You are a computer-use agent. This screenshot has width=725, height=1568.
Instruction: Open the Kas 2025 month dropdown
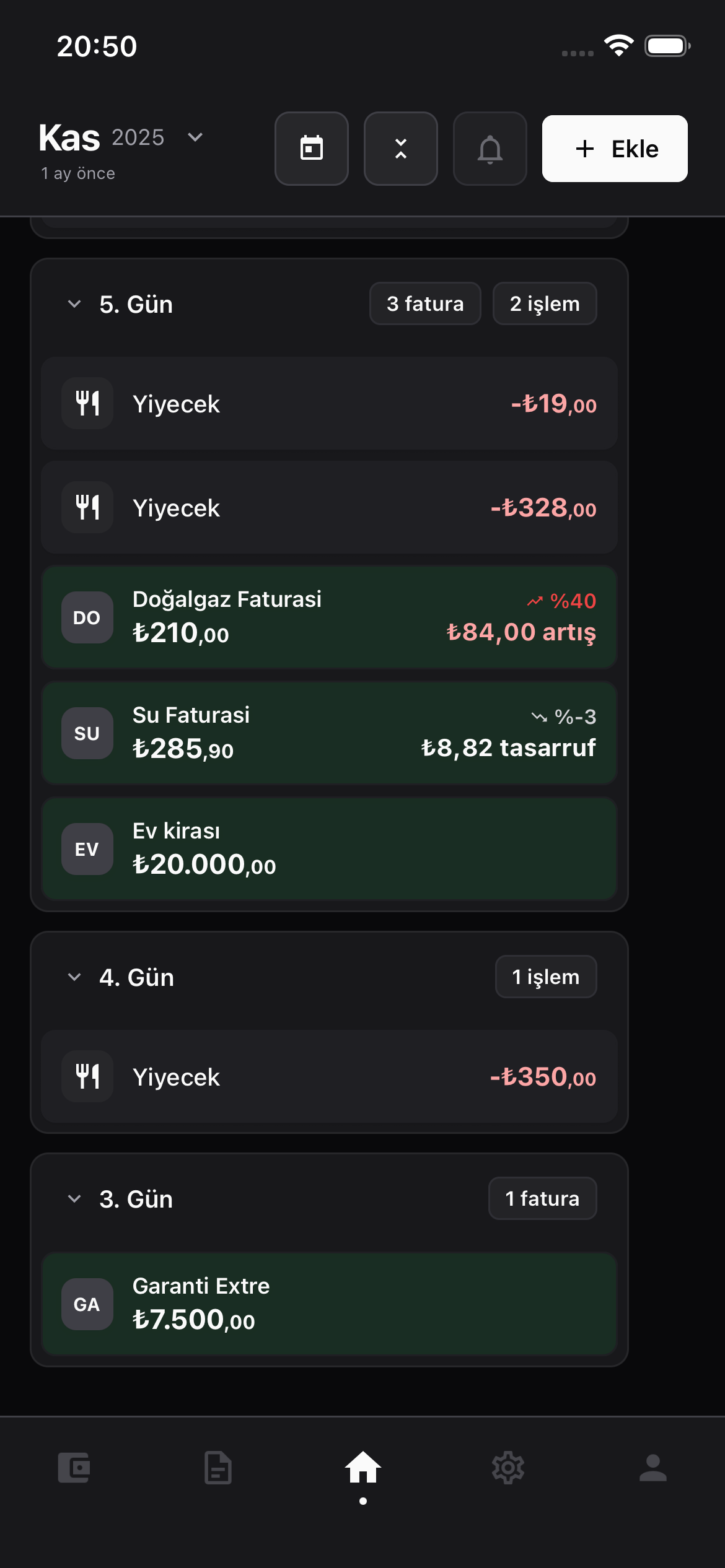pos(195,137)
